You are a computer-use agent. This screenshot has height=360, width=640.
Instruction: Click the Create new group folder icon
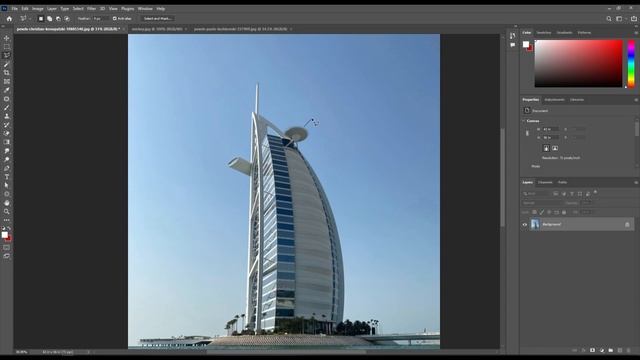click(611, 350)
